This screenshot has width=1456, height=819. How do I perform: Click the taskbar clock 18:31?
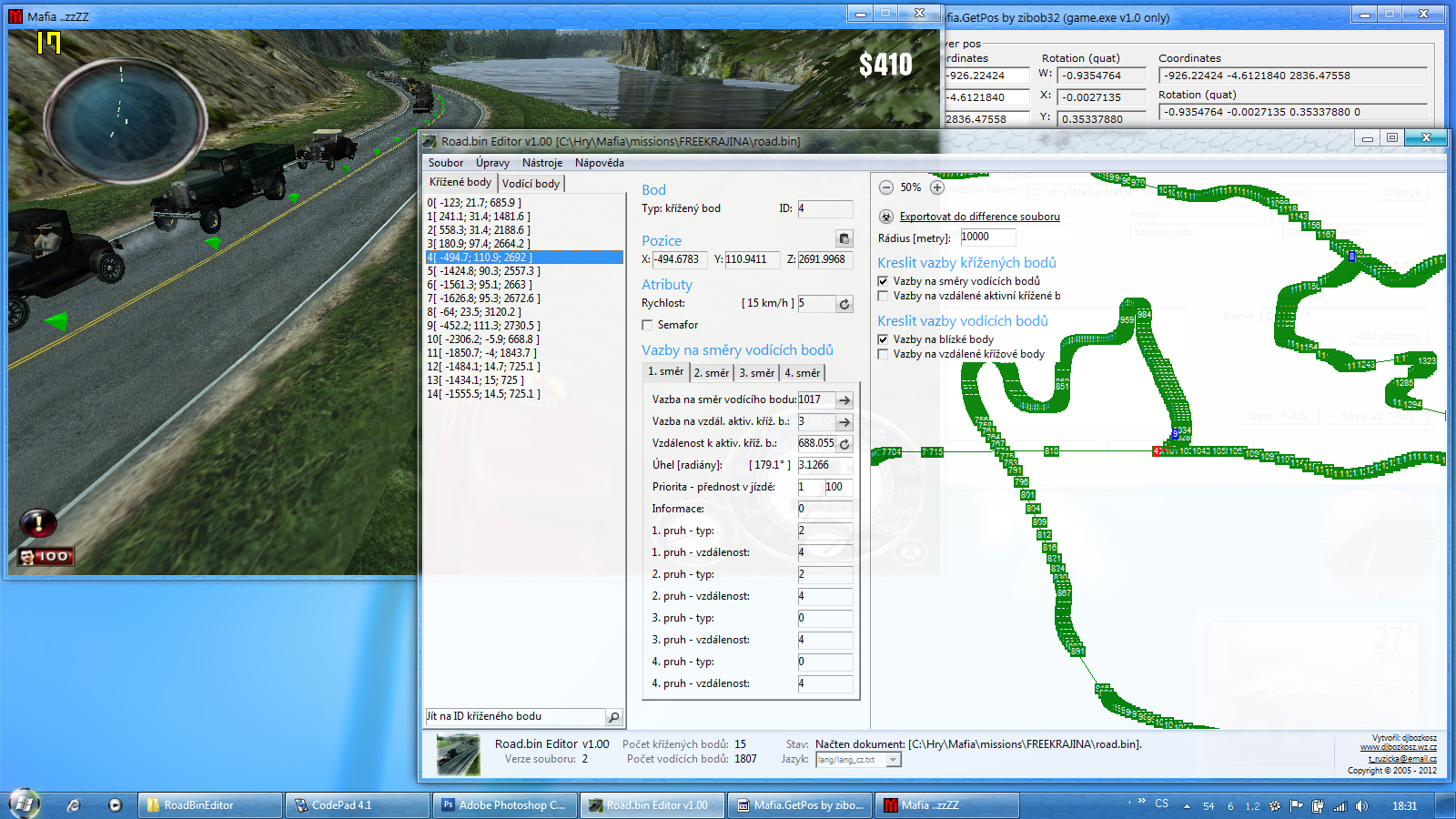[x=1404, y=806]
